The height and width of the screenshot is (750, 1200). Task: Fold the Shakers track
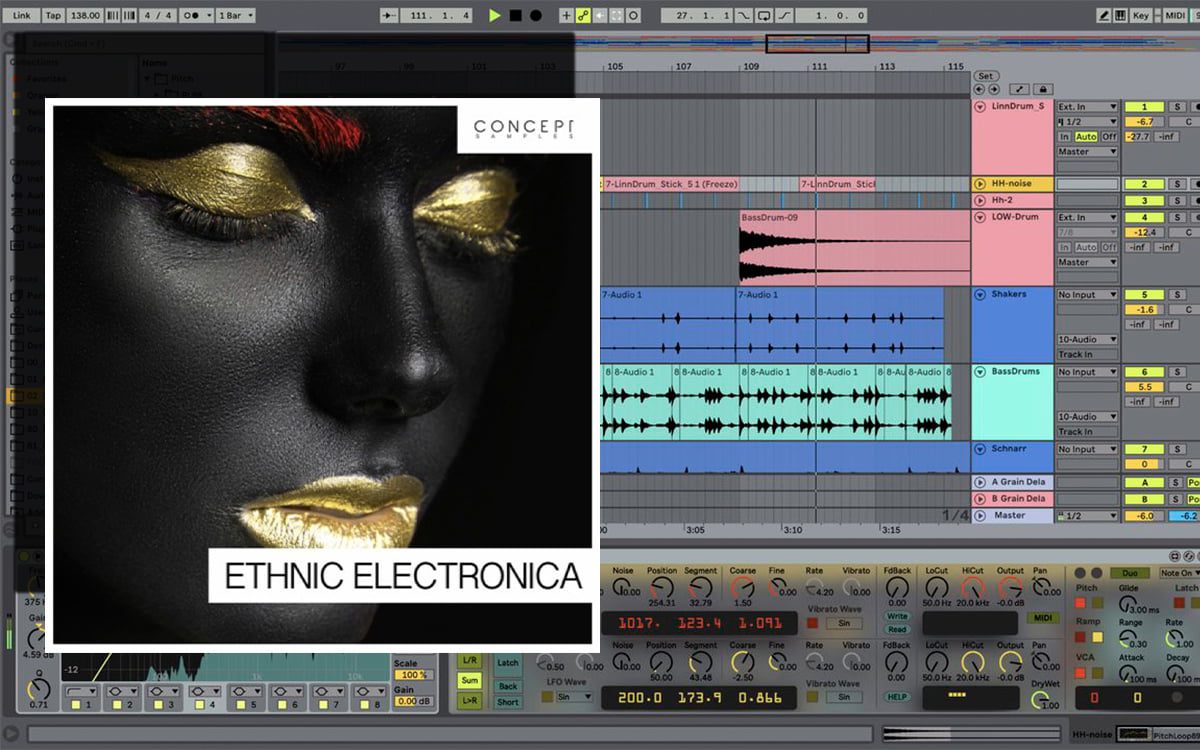click(980, 295)
